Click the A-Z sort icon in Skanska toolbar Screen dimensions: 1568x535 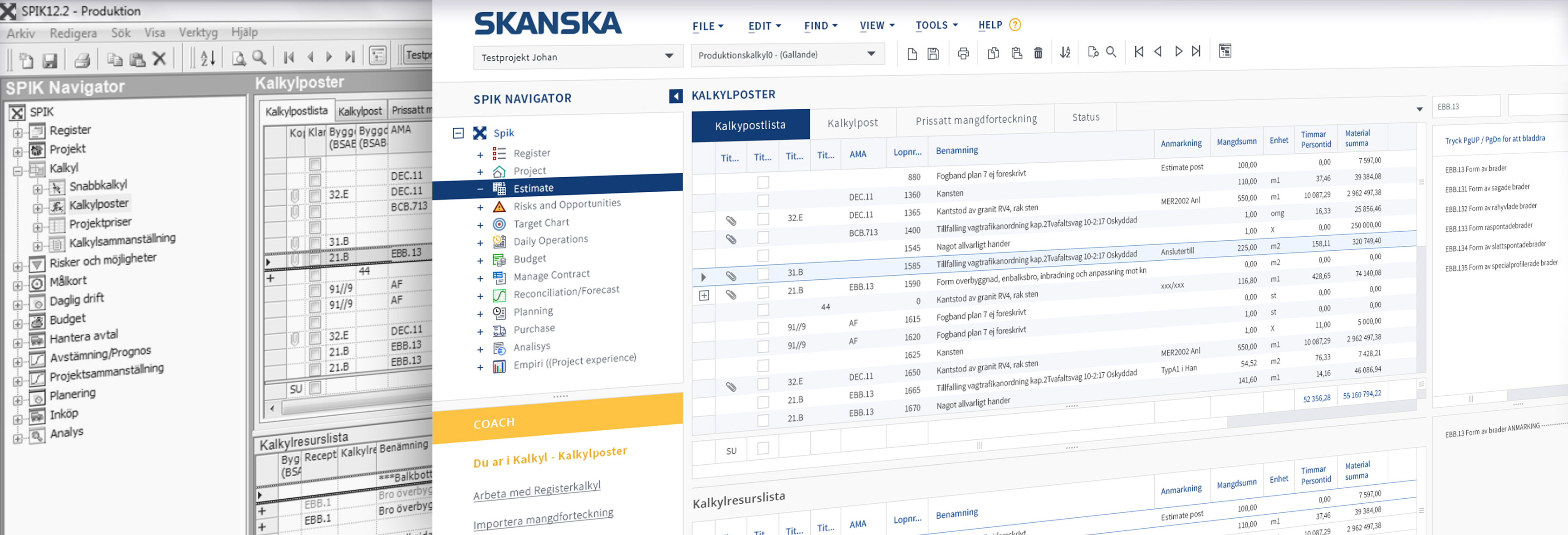pyautogui.click(x=1064, y=52)
